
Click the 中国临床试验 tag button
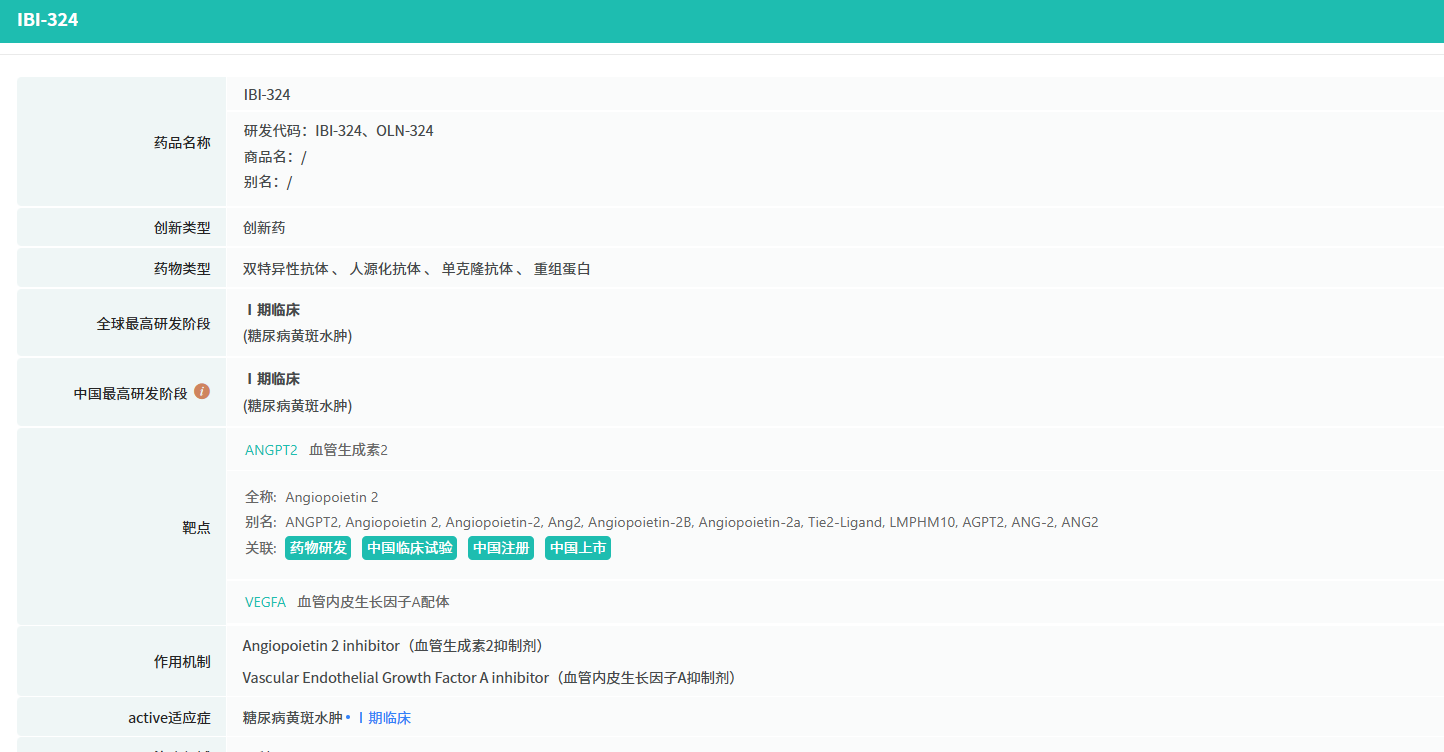click(409, 548)
